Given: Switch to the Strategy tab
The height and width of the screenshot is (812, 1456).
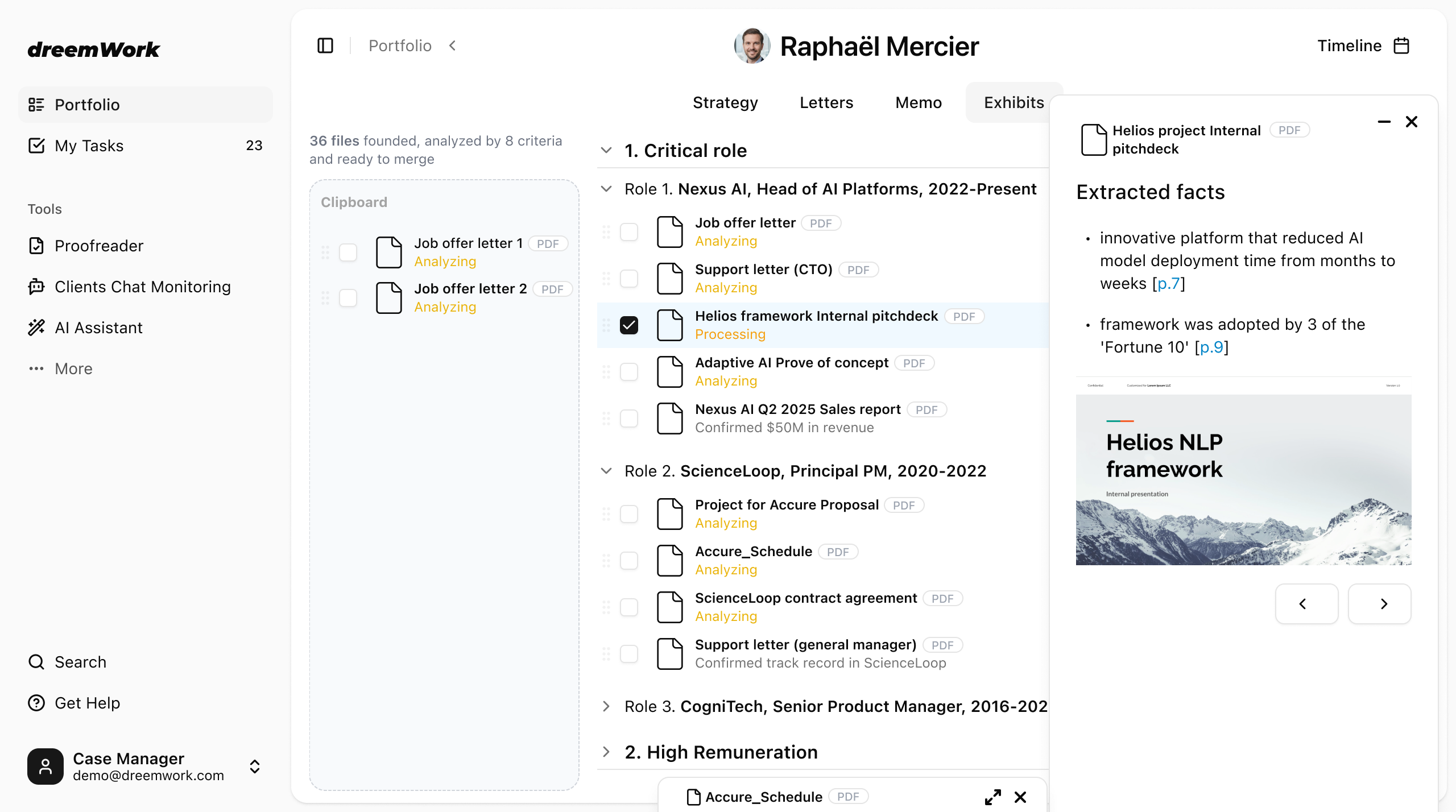Looking at the screenshot, I should (725, 102).
